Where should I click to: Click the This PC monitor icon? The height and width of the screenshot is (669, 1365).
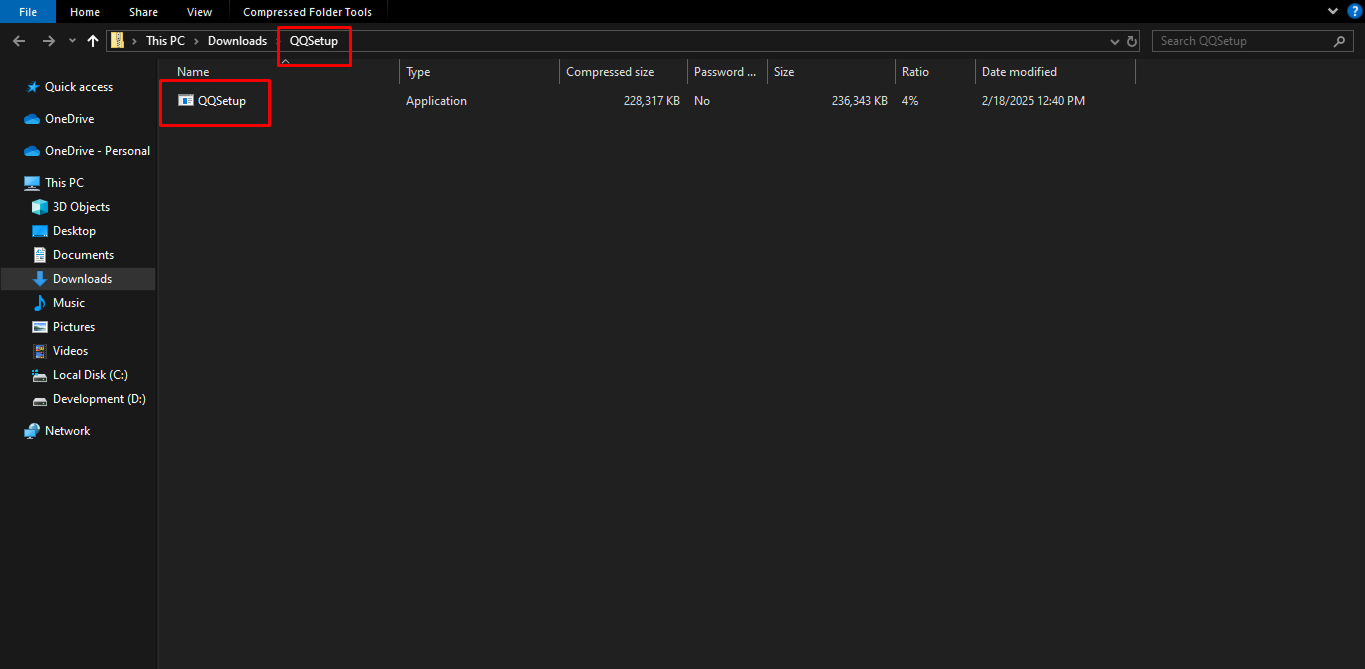[32, 183]
